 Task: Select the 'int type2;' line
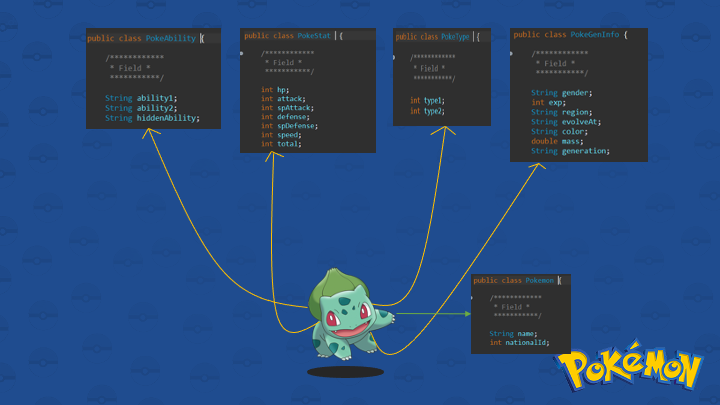(x=428, y=111)
